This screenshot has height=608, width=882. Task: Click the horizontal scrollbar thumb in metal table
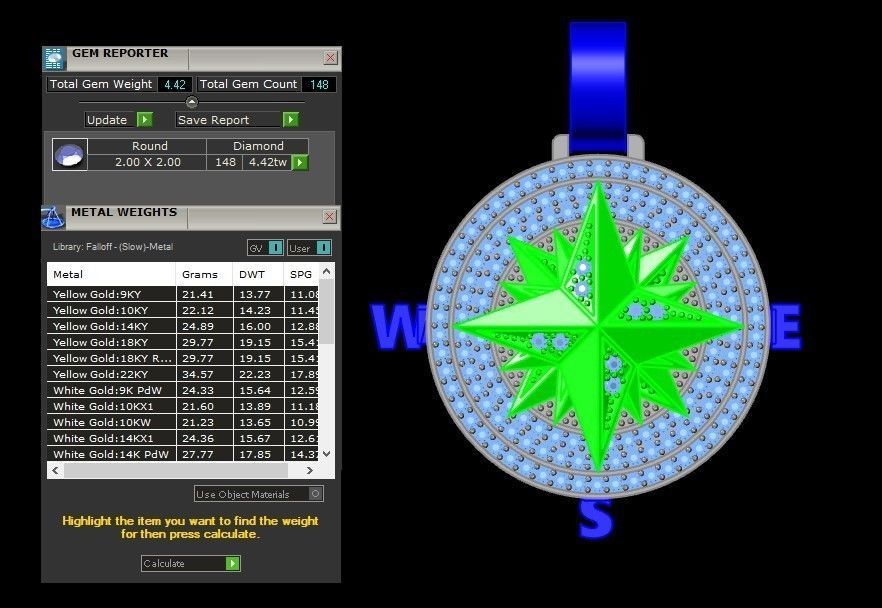[x=176, y=470]
